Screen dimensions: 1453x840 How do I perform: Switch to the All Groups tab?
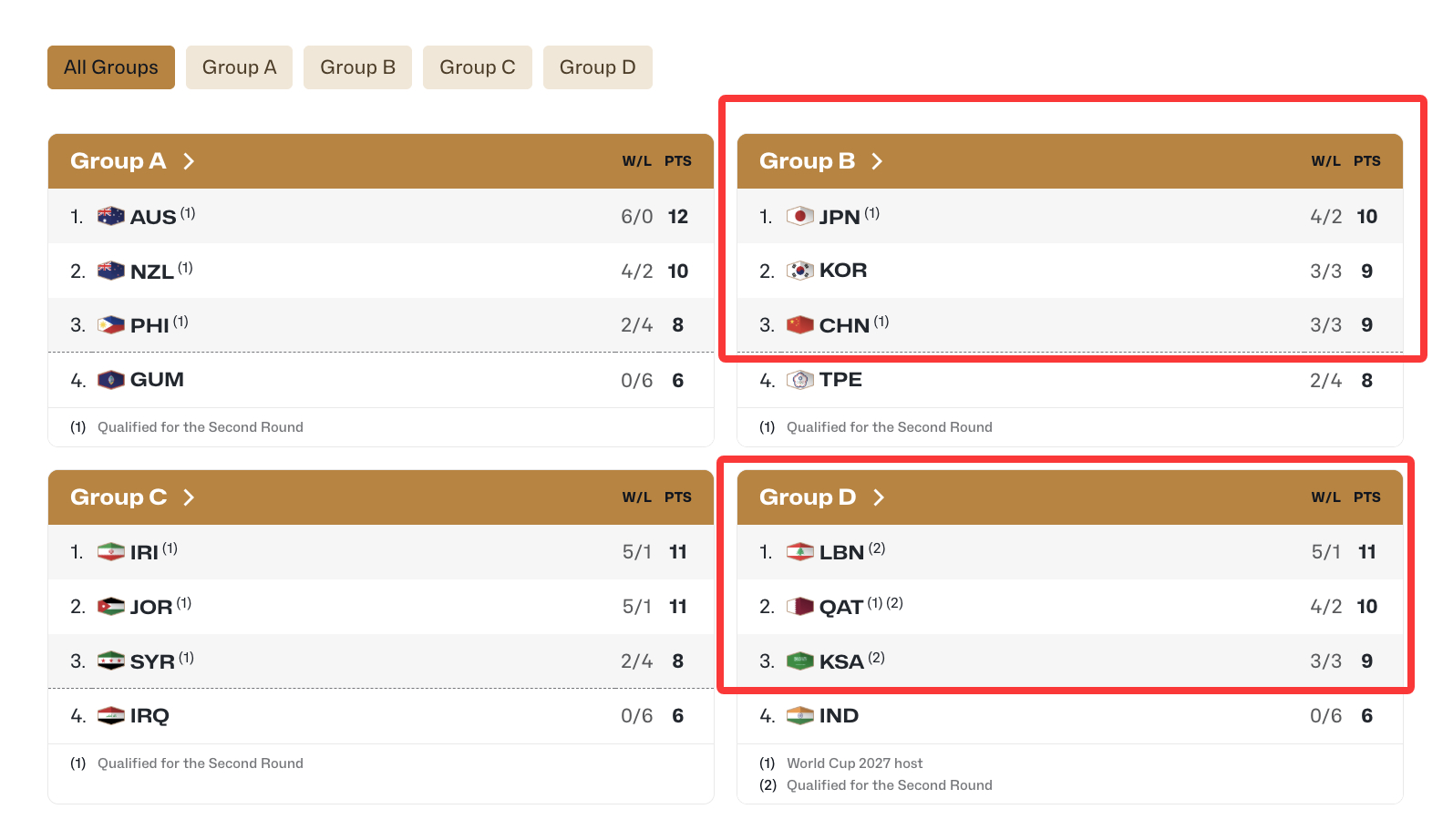(111, 67)
